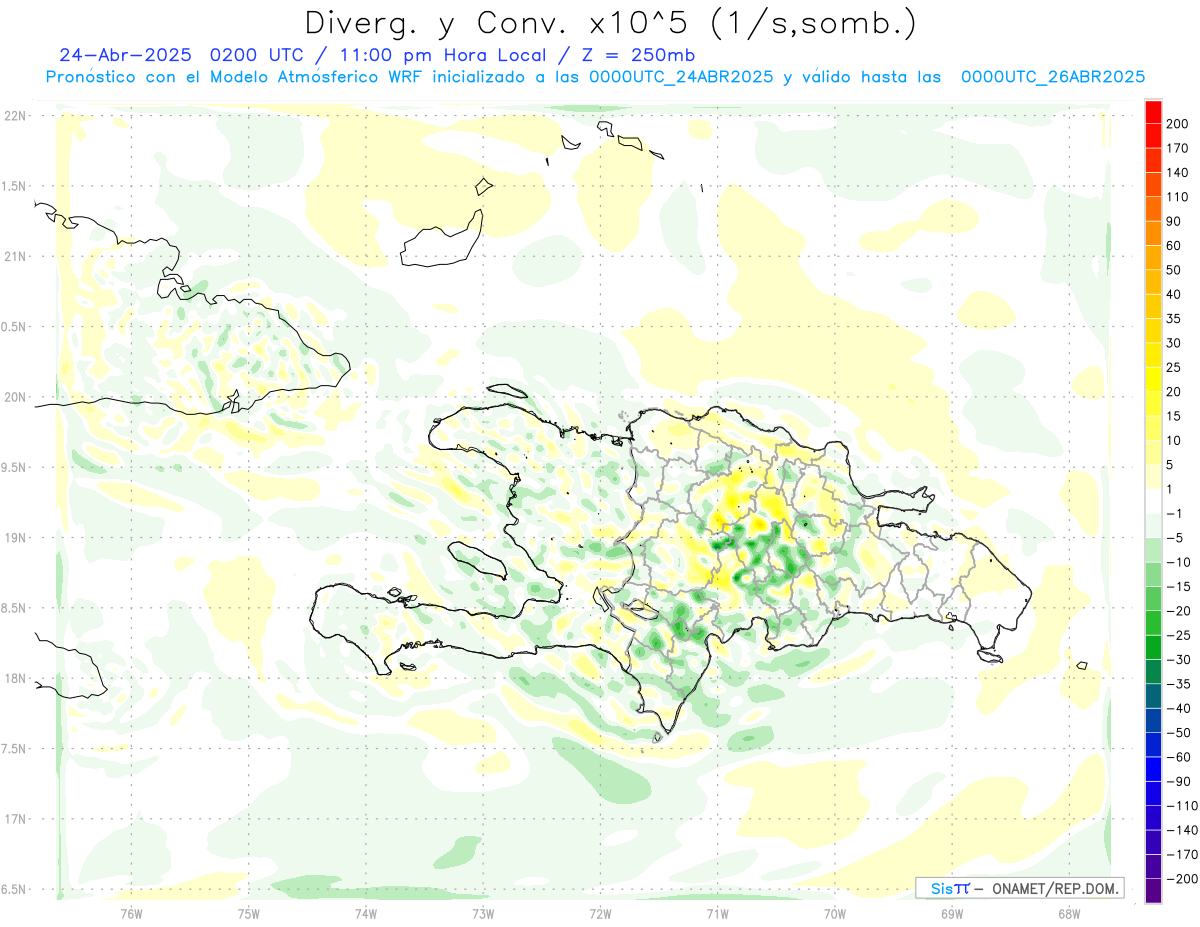Click the '0000UTC_26ABR2025' valid-until text
Screen dimensions: 1200x927
[x=1052, y=77]
